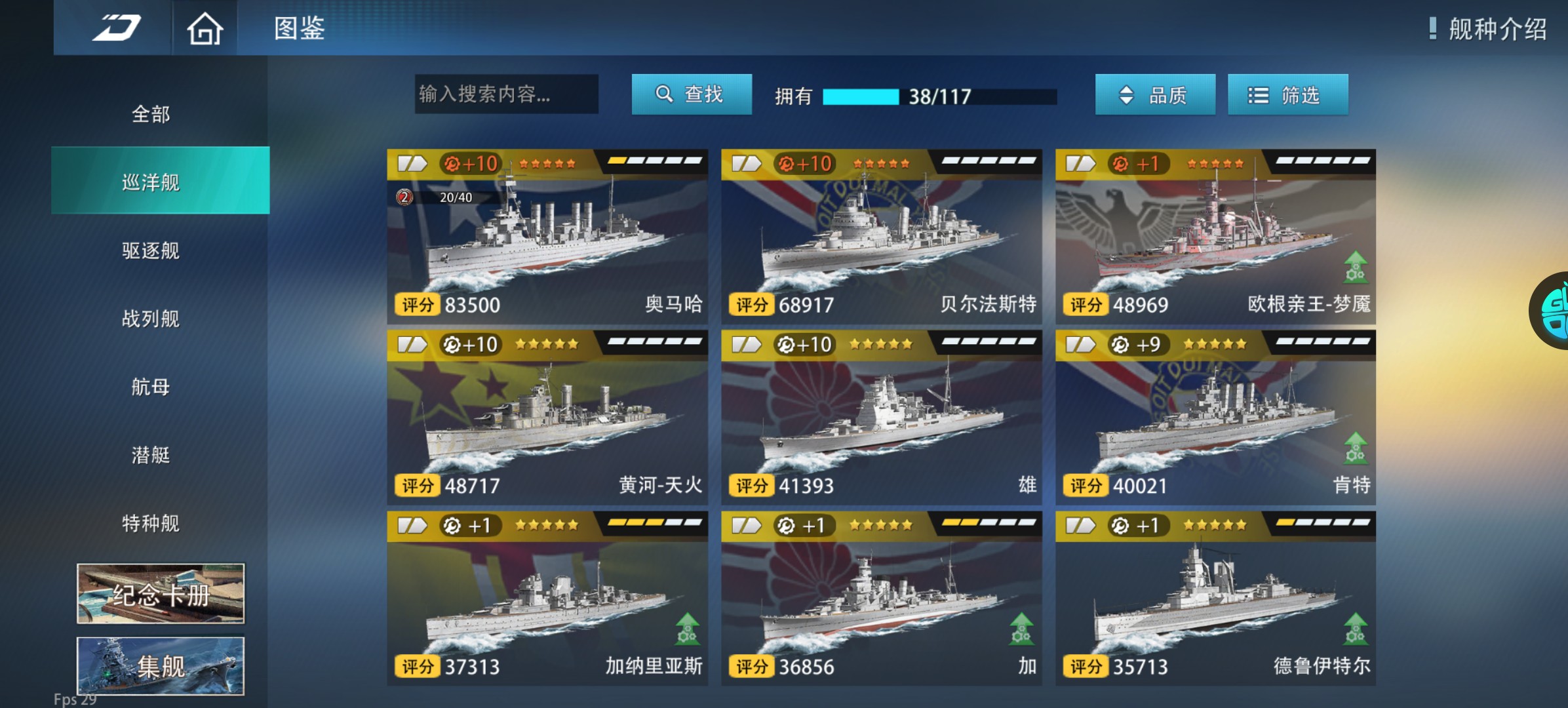Open 舰种介绍 ship type info
Image resolution: width=1568 pixels, height=708 pixels.
click(1488, 29)
